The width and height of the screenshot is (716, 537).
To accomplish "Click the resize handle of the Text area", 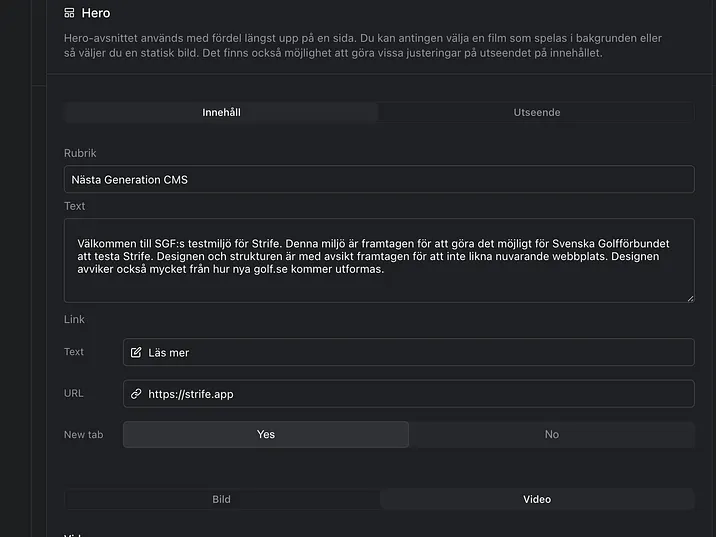I will pos(689,297).
